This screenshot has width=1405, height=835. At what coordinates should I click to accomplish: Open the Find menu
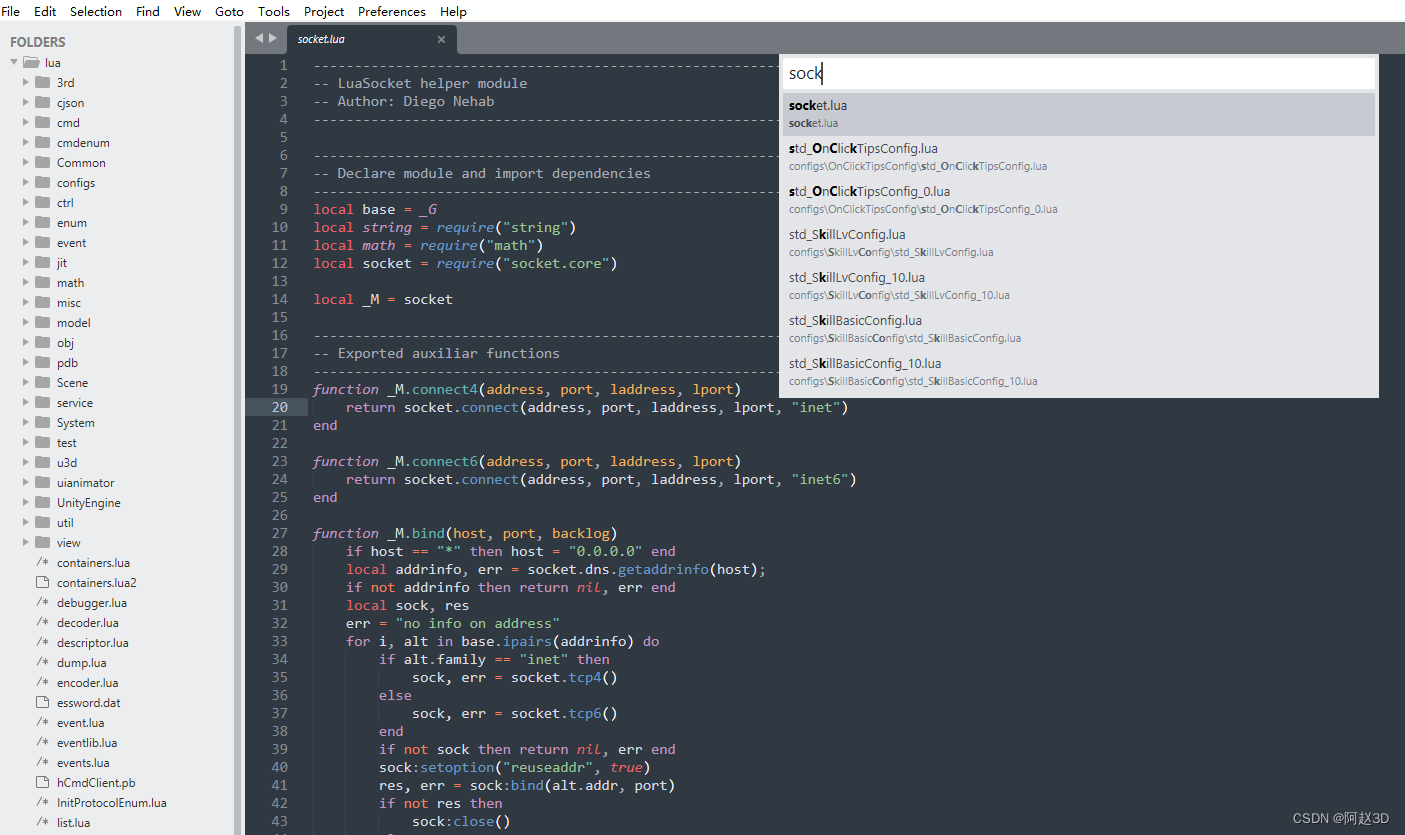tap(148, 11)
